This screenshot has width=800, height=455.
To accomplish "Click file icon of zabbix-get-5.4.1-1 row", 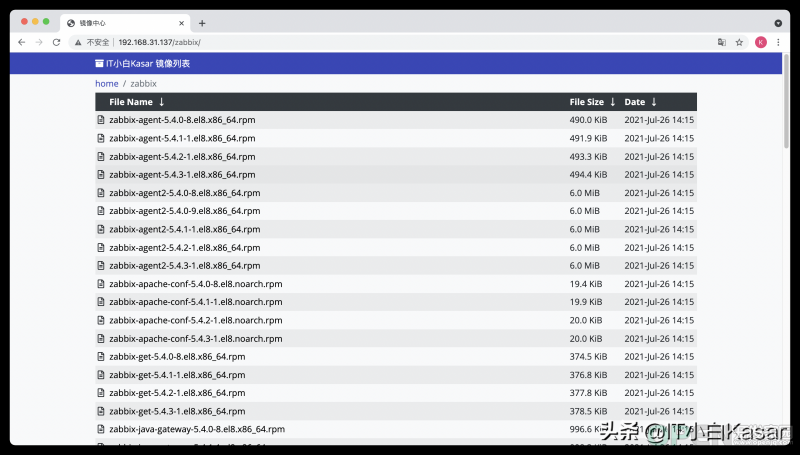I will pyautogui.click(x=101, y=375).
